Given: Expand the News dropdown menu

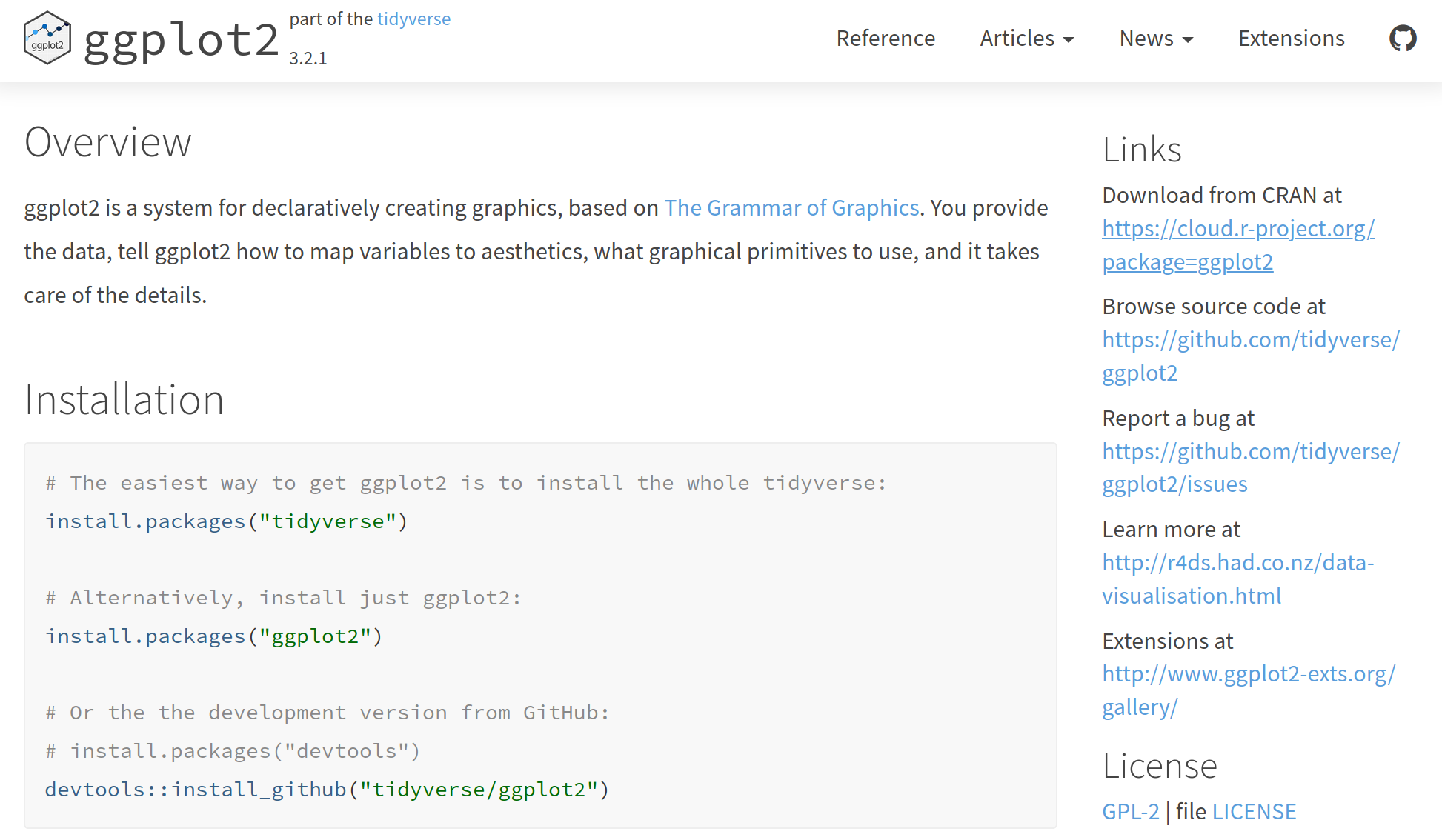Looking at the screenshot, I should (x=1156, y=38).
